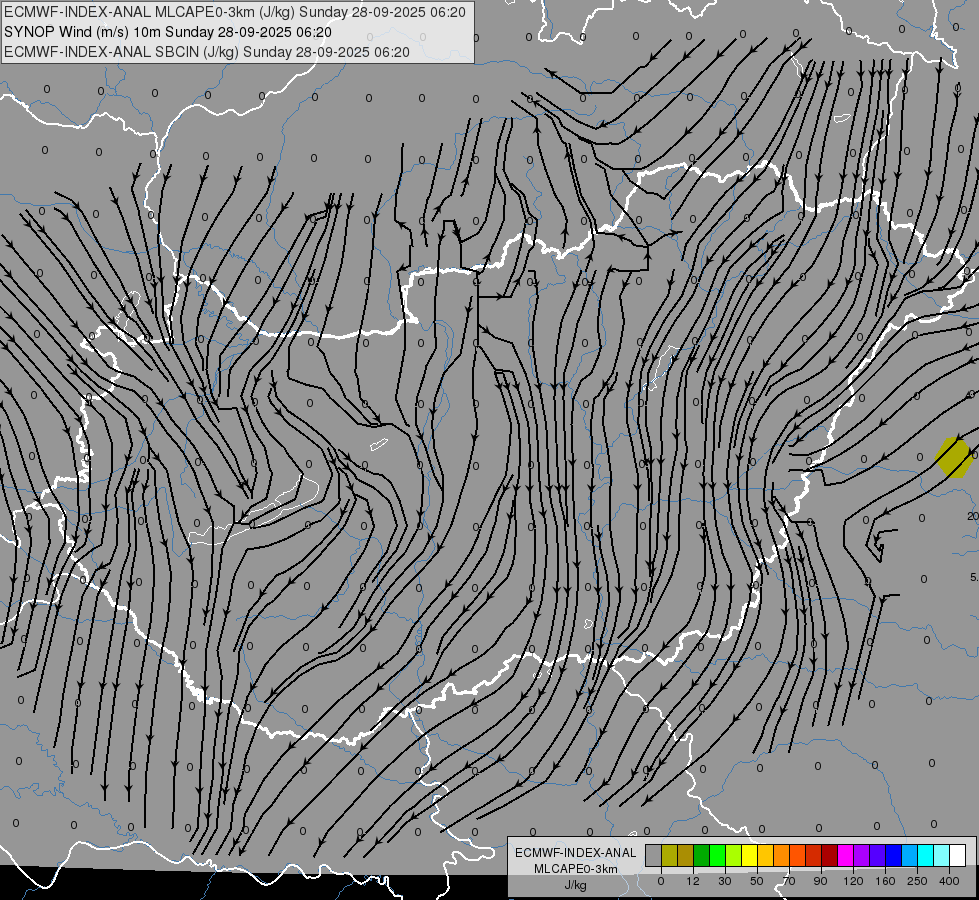Click the legend value label 50
The height and width of the screenshot is (900, 979).
pyautogui.click(x=757, y=881)
